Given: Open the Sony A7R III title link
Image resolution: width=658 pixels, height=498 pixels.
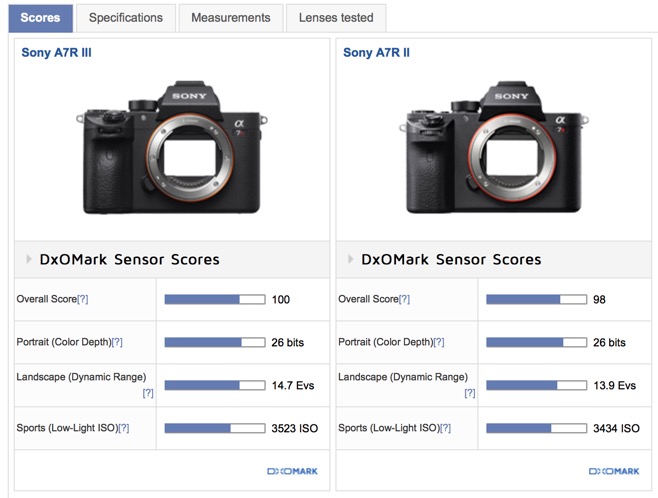Looking at the screenshot, I should 56,52.
